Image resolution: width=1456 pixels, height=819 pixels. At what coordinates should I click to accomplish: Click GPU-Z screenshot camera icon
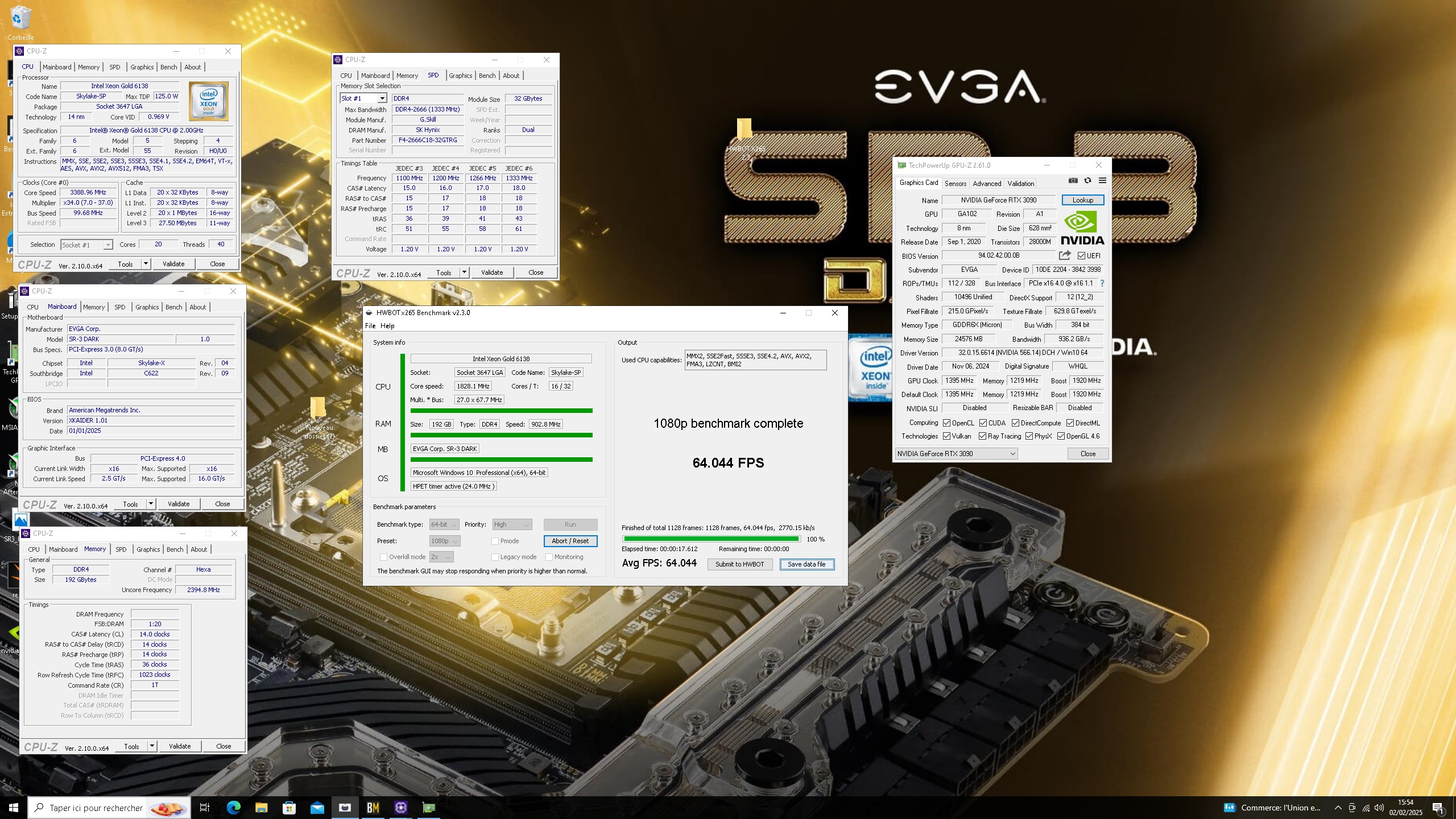point(1073,181)
